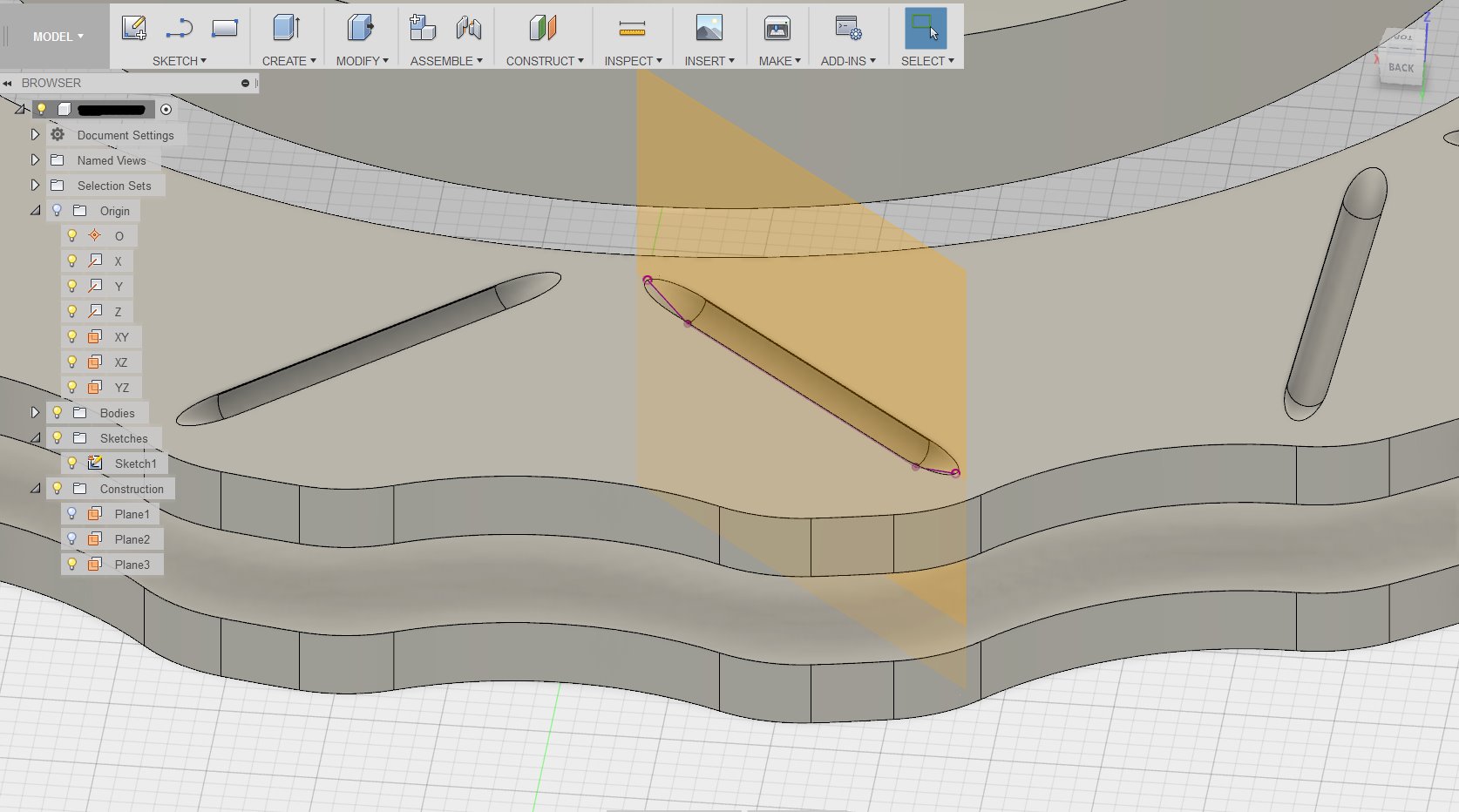
Task: Show the Origin folder via lightbulb
Action: click(58, 211)
